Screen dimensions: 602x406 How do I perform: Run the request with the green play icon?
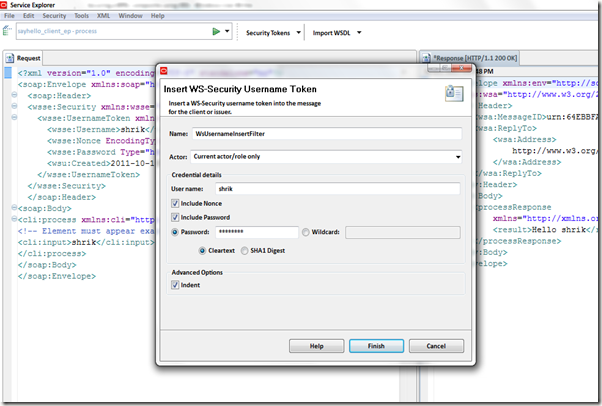pyautogui.click(x=216, y=31)
